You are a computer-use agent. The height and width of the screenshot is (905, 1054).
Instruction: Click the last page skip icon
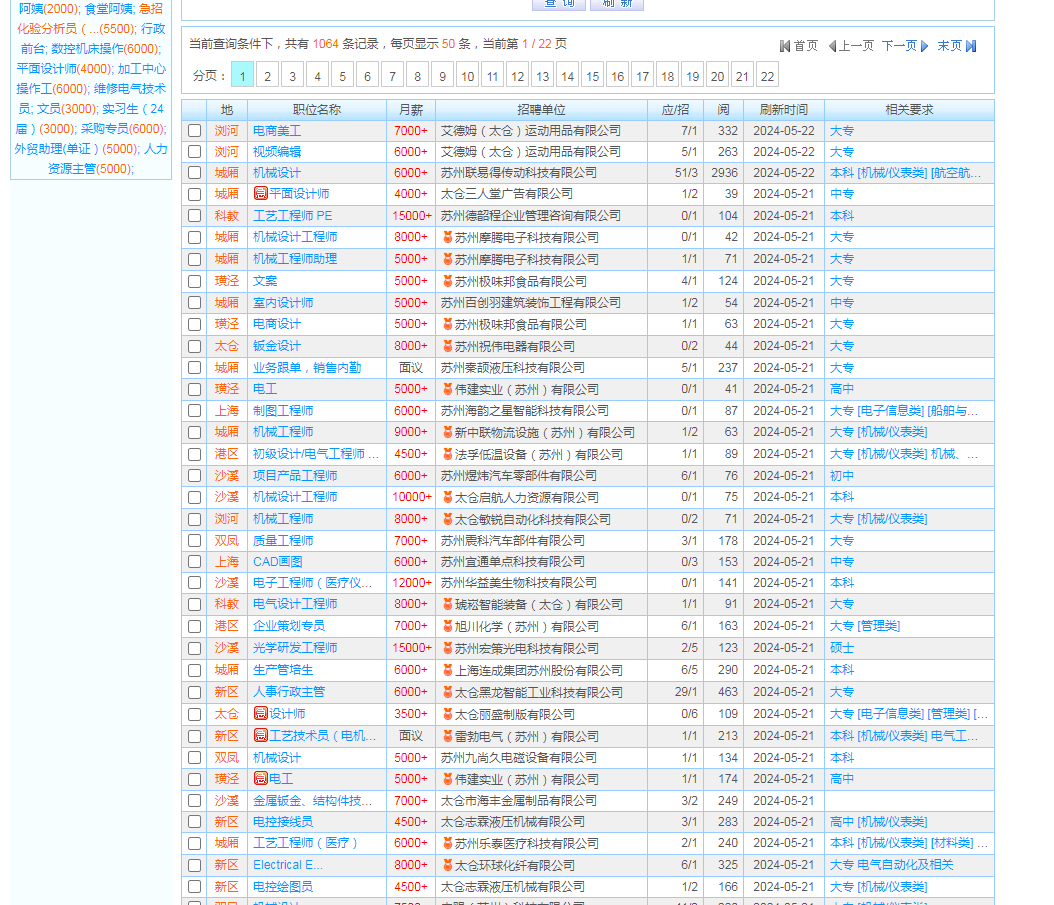pos(971,46)
